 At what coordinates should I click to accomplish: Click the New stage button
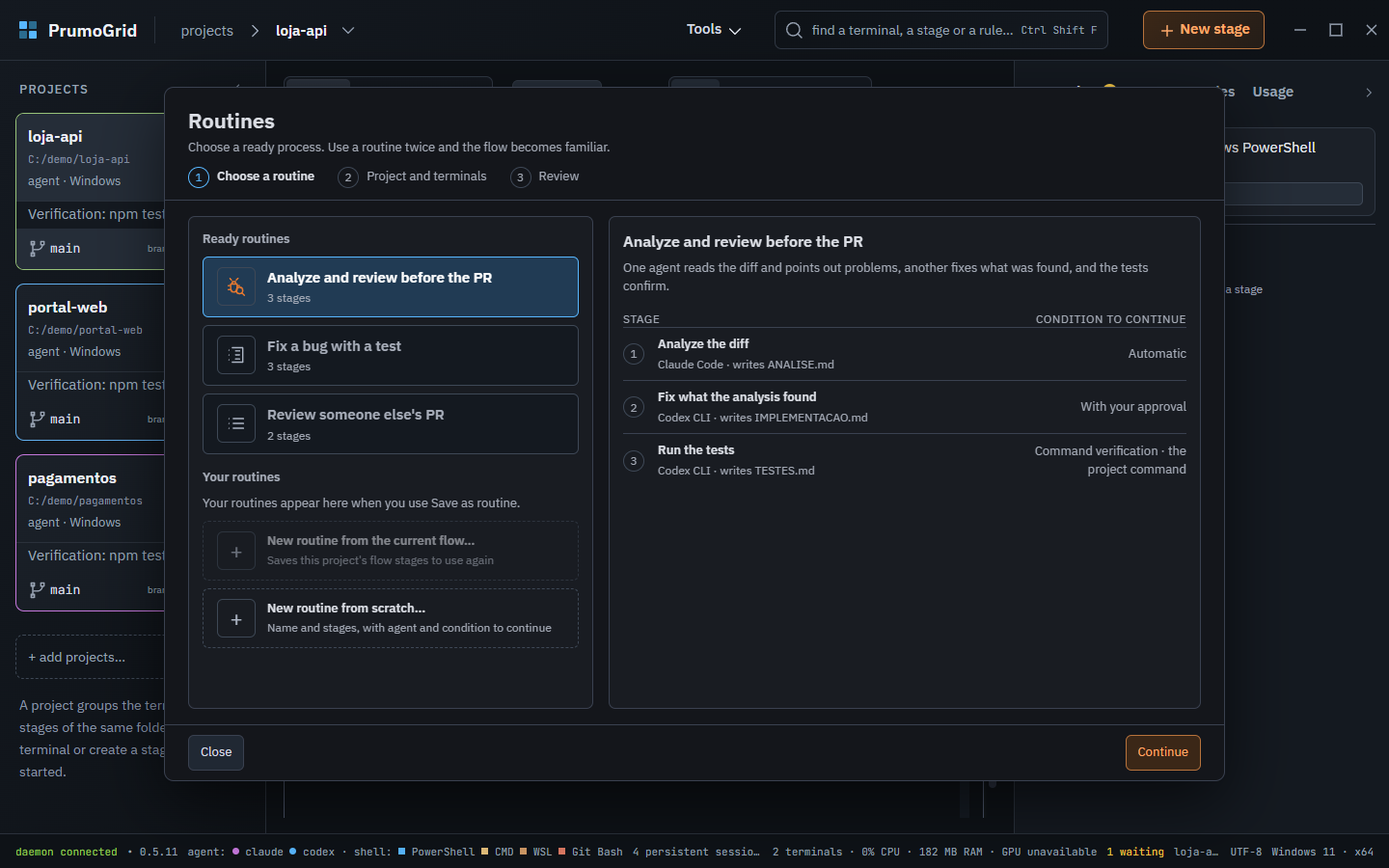[1204, 30]
